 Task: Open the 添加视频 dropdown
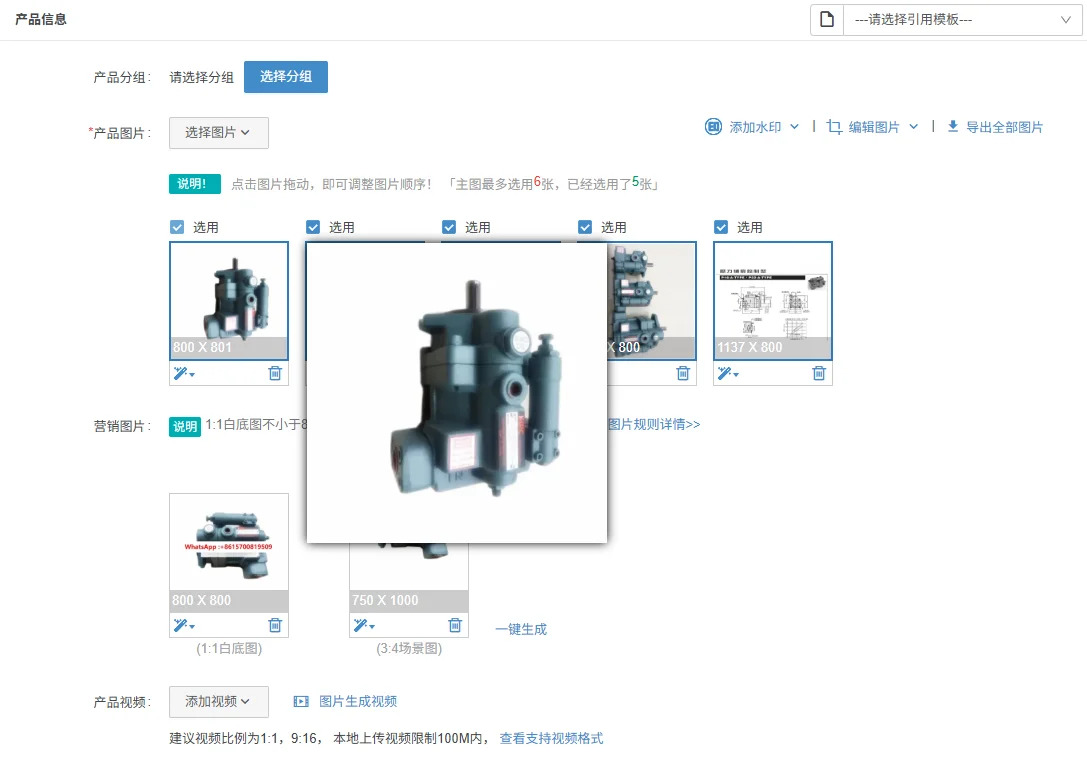(x=218, y=702)
